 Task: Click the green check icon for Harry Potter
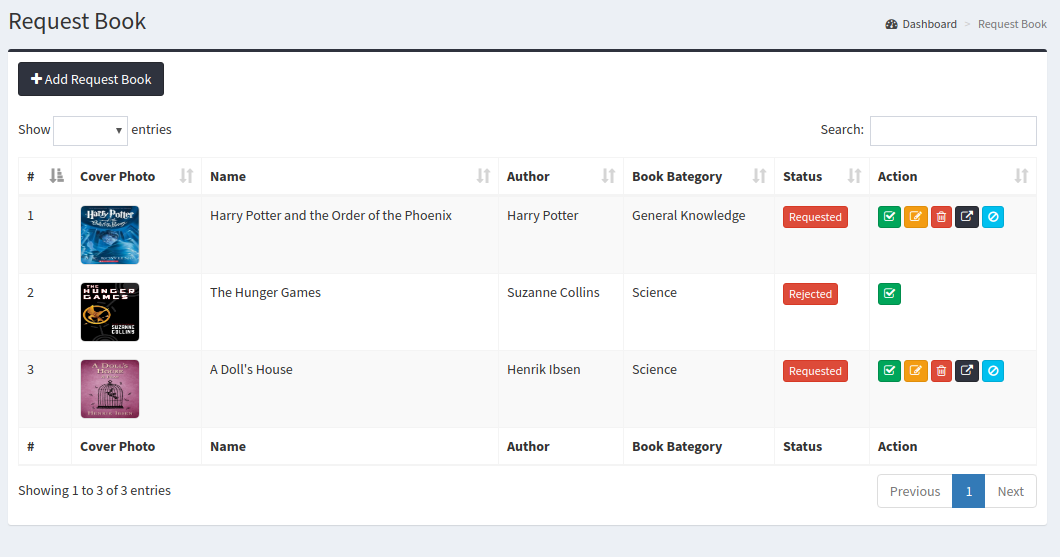click(889, 217)
